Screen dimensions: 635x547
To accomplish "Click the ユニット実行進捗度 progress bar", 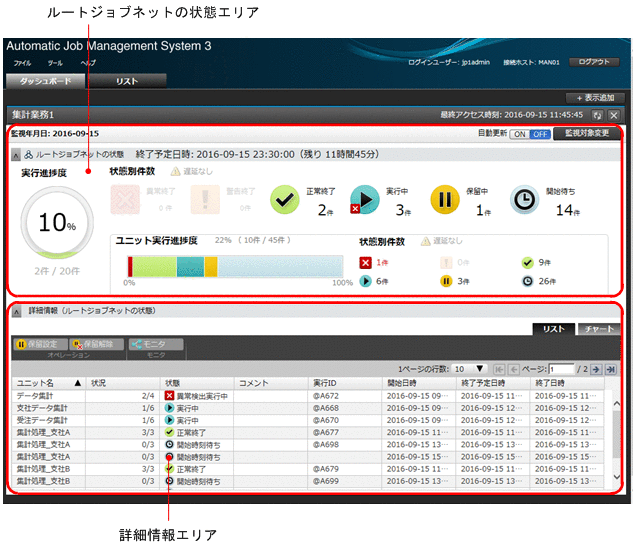I will pos(235,266).
